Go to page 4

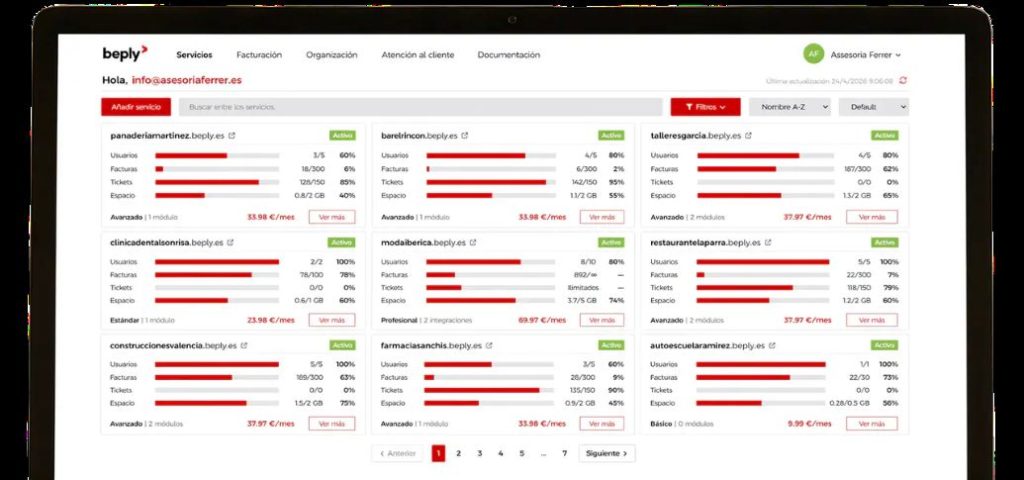[x=500, y=453]
